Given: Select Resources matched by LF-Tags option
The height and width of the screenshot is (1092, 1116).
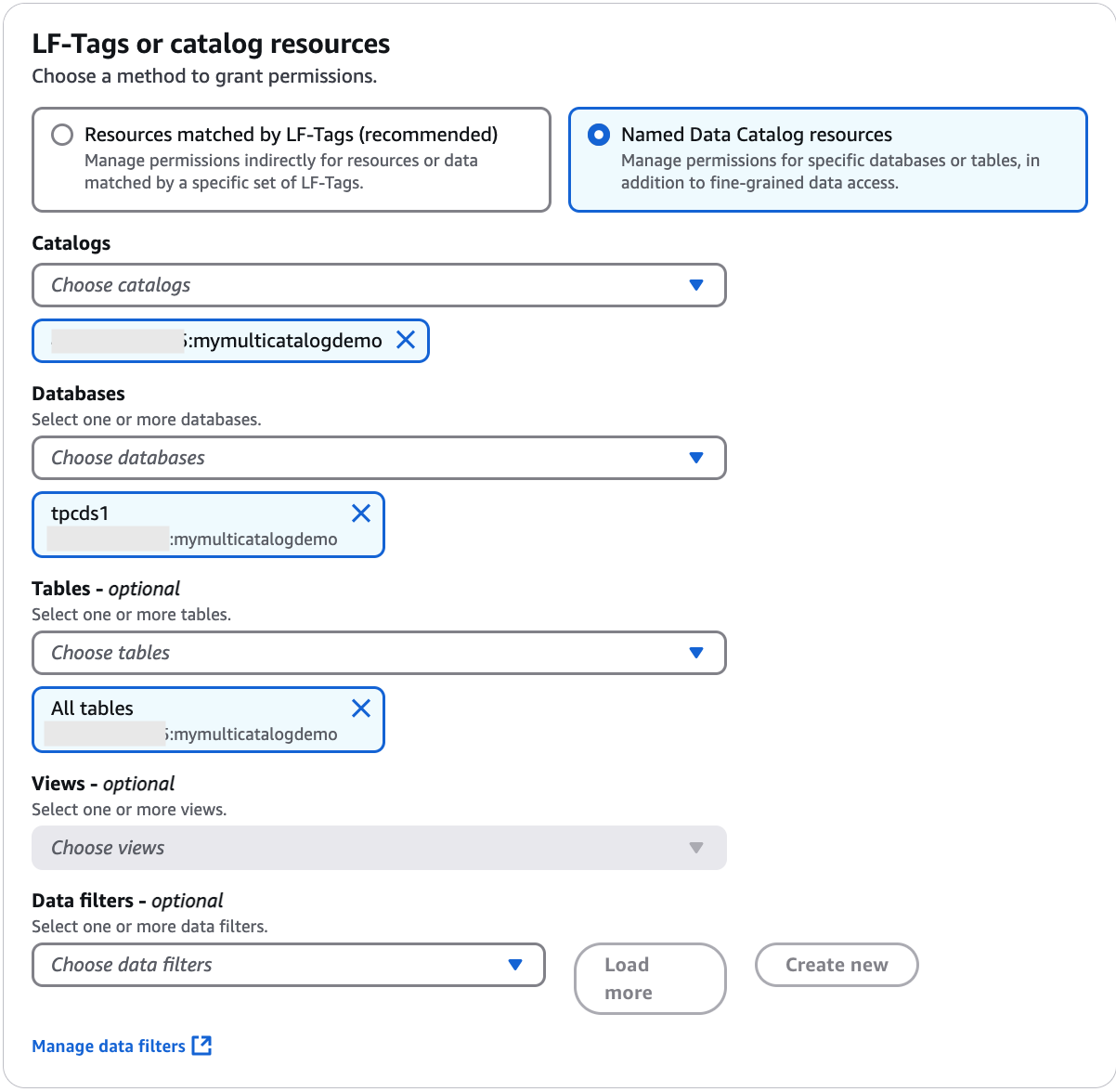Looking at the screenshot, I should point(61,134).
